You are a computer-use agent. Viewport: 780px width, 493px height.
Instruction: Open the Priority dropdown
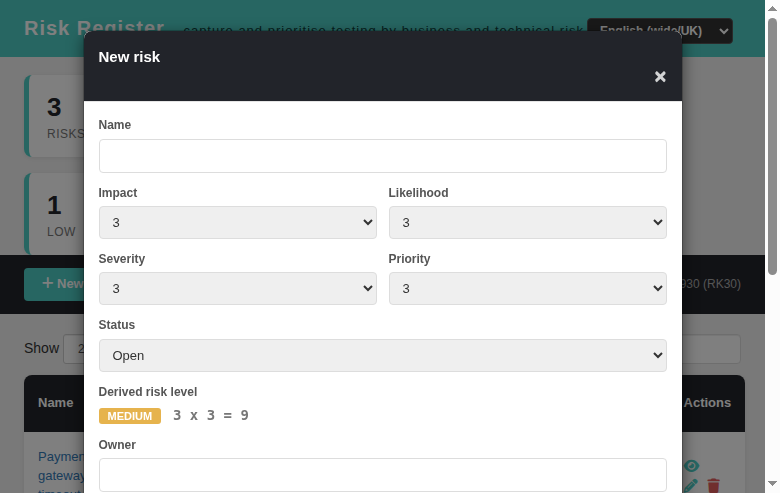(527, 289)
